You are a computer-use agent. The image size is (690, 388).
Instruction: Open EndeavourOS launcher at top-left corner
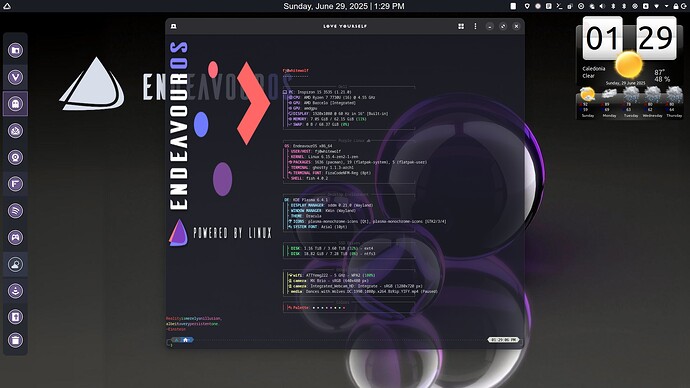(7, 6)
